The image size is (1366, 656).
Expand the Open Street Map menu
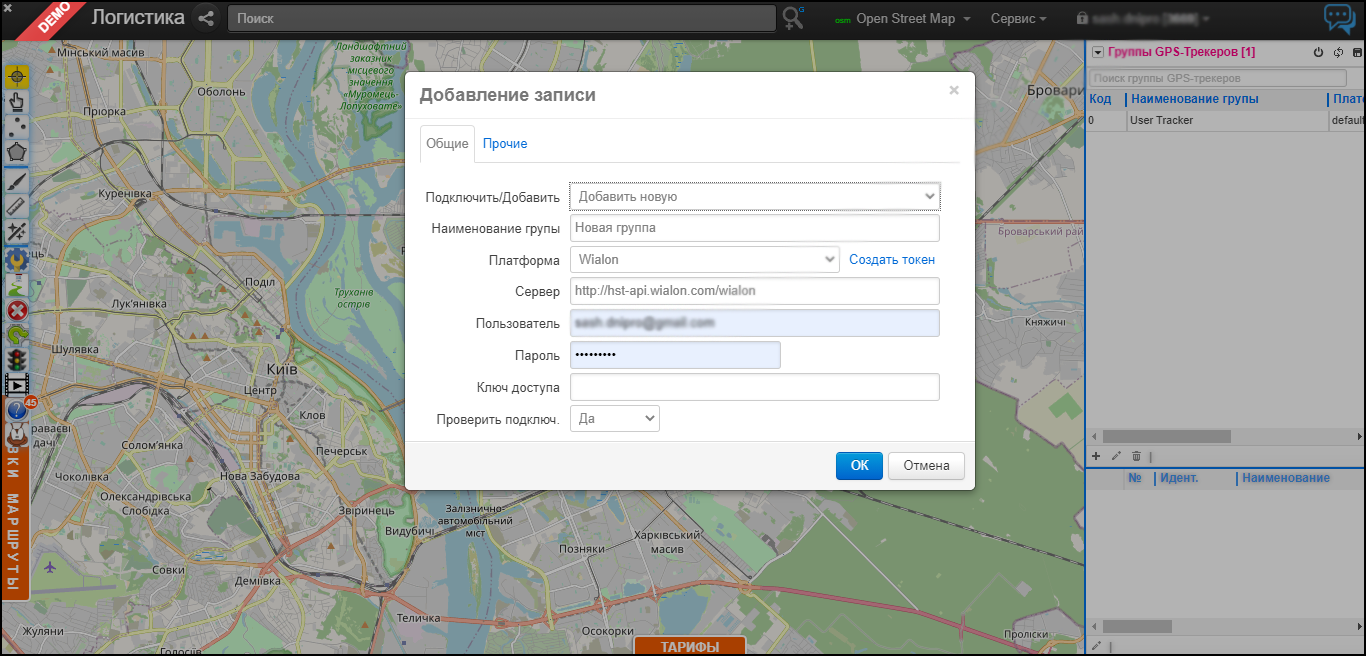906,18
